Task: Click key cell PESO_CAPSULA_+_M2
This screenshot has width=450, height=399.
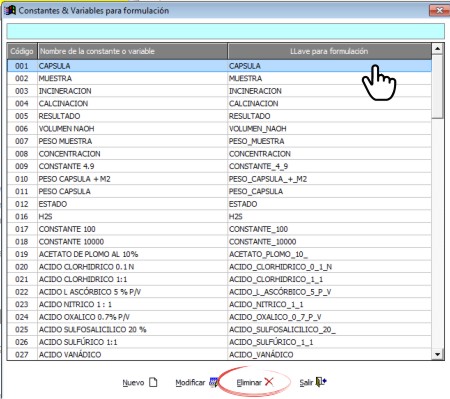Action: point(329,179)
